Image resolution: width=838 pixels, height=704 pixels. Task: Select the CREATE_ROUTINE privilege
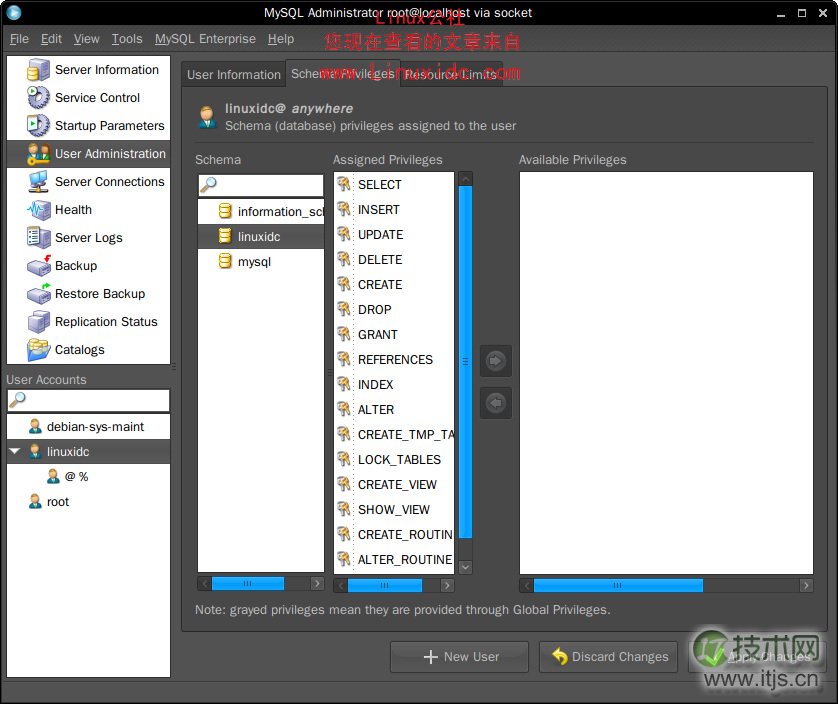[394, 535]
